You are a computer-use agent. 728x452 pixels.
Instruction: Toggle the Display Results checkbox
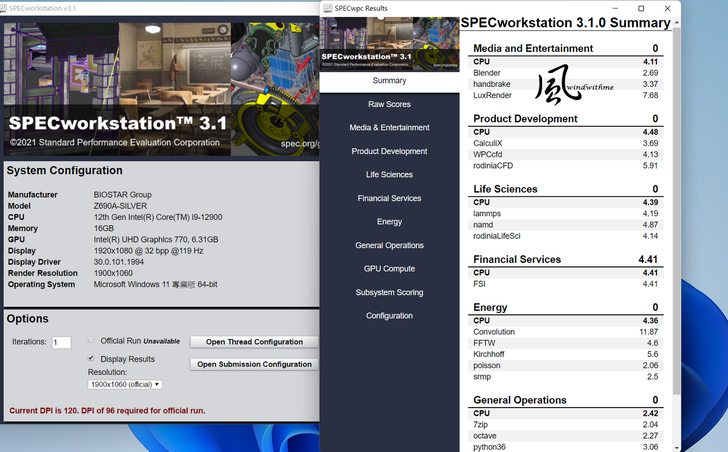[x=91, y=358]
